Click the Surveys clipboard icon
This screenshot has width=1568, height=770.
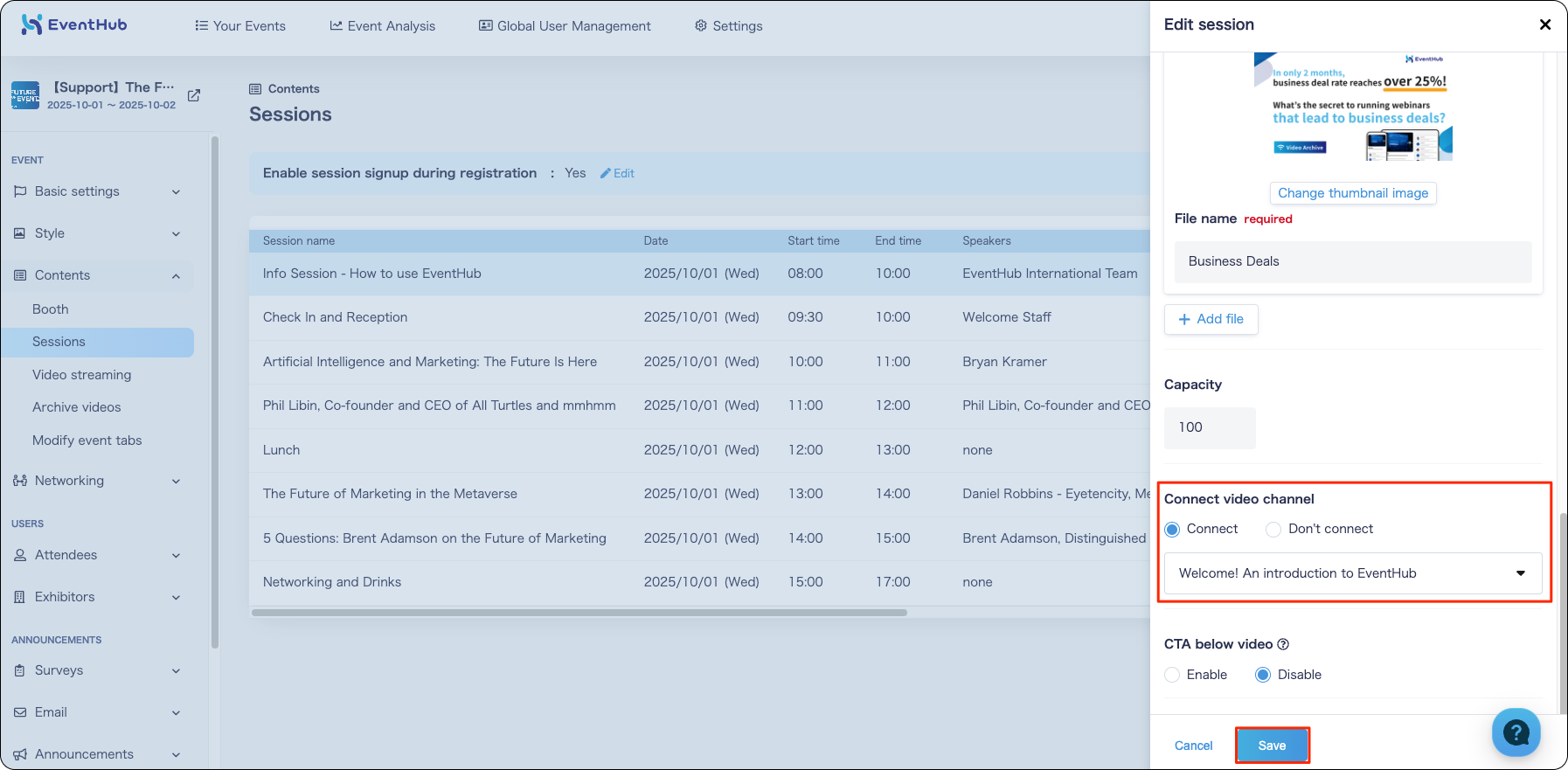(20, 670)
